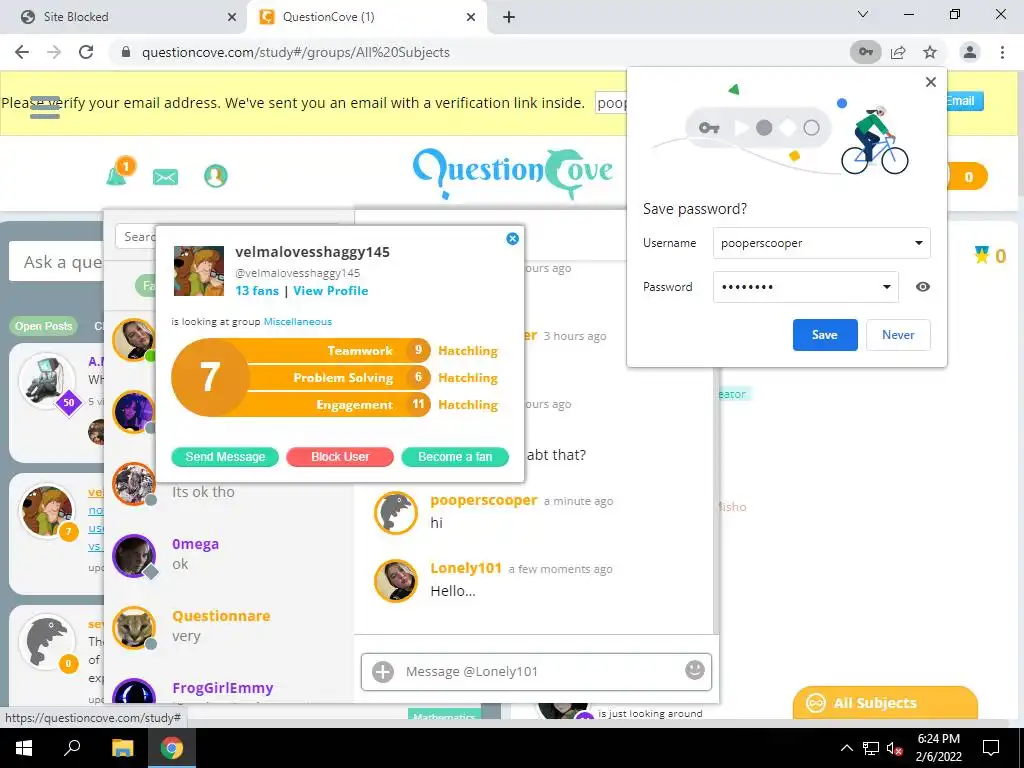
Task: Expand the Password dropdown arrow
Action: (887, 287)
